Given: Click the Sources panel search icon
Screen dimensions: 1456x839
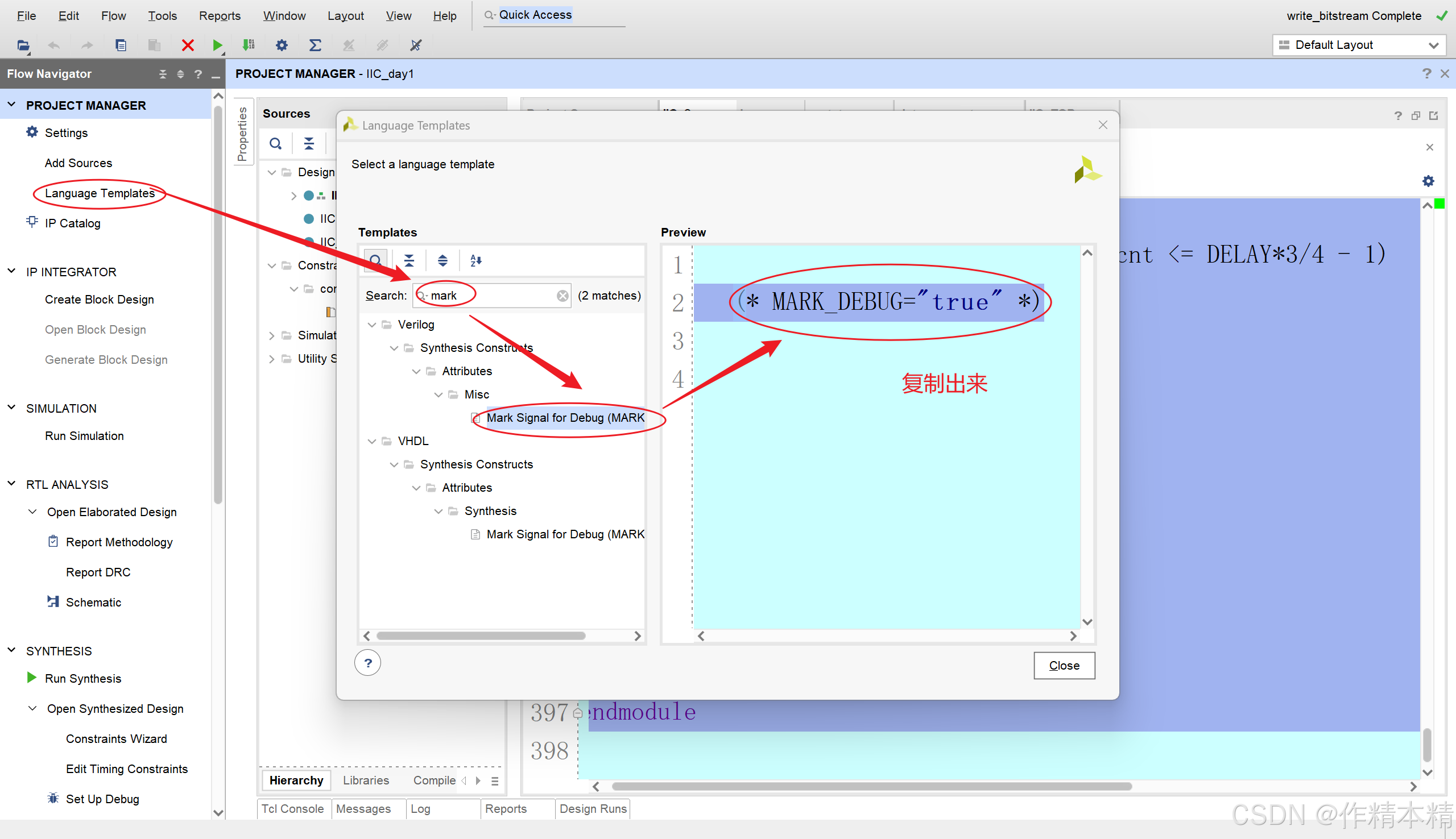Looking at the screenshot, I should coord(275,143).
